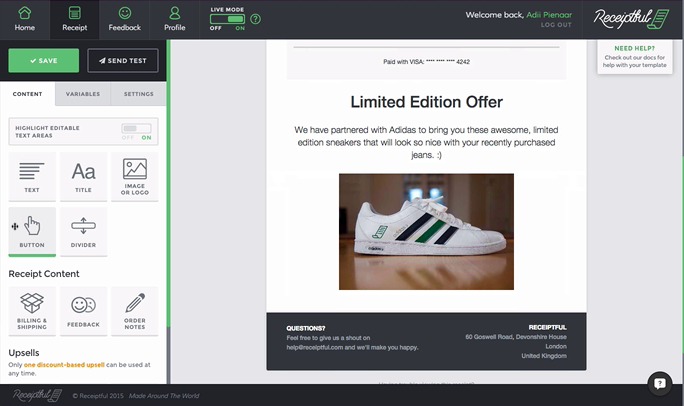Select the Order Notes block
The height and width of the screenshot is (406, 684).
pyautogui.click(x=135, y=311)
